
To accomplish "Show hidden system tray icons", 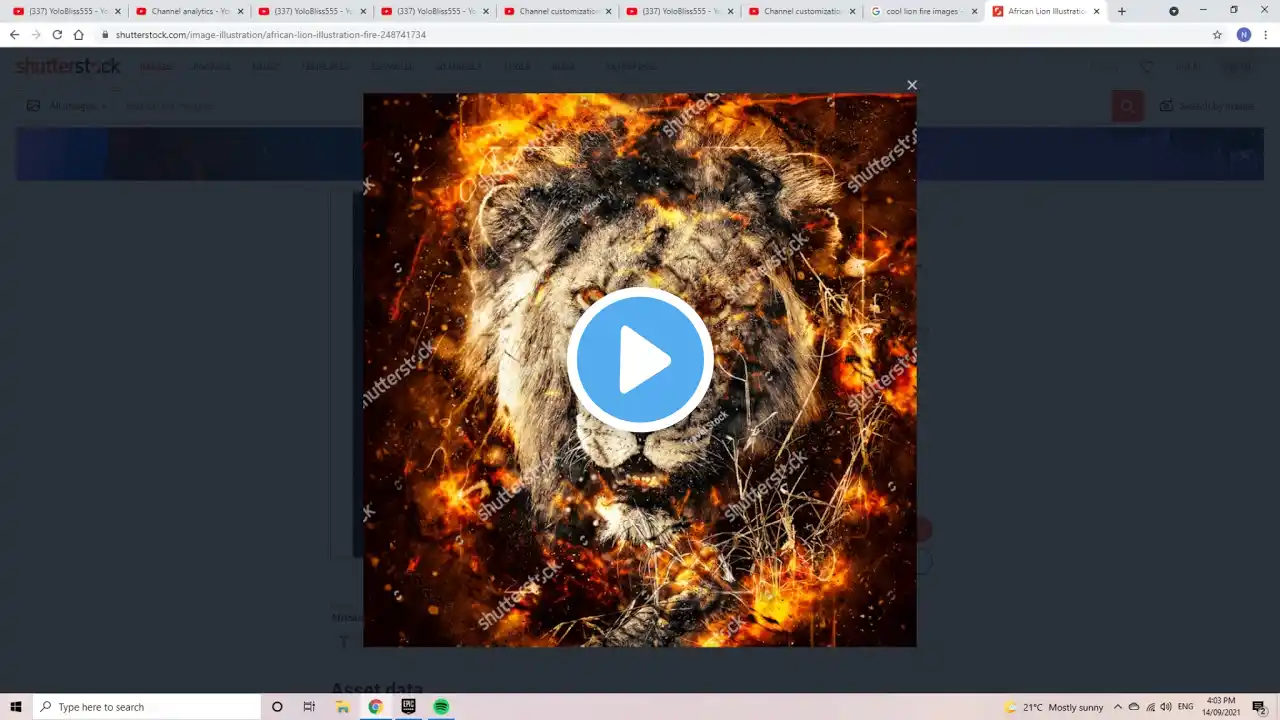I will coord(1118,707).
